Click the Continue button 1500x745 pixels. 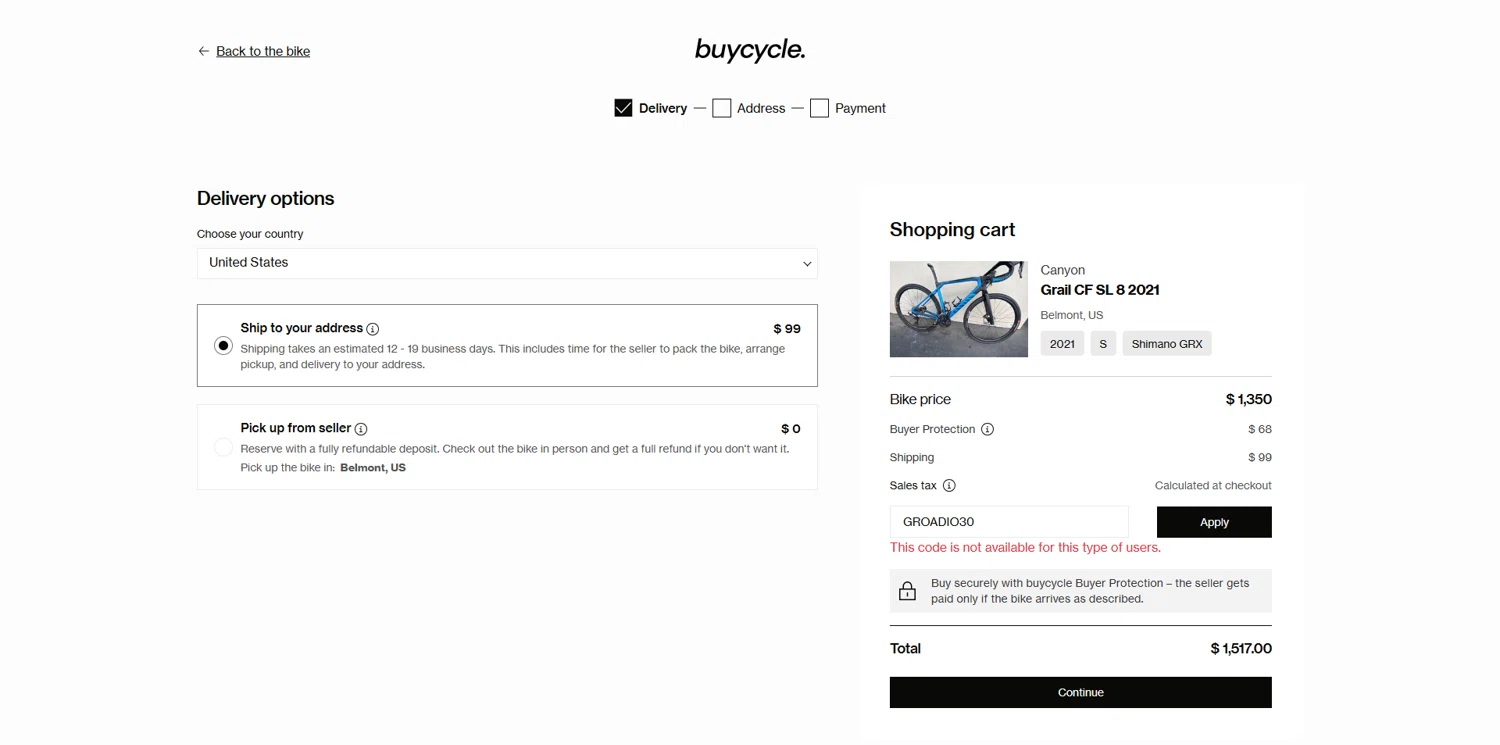pyautogui.click(x=1081, y=692)
